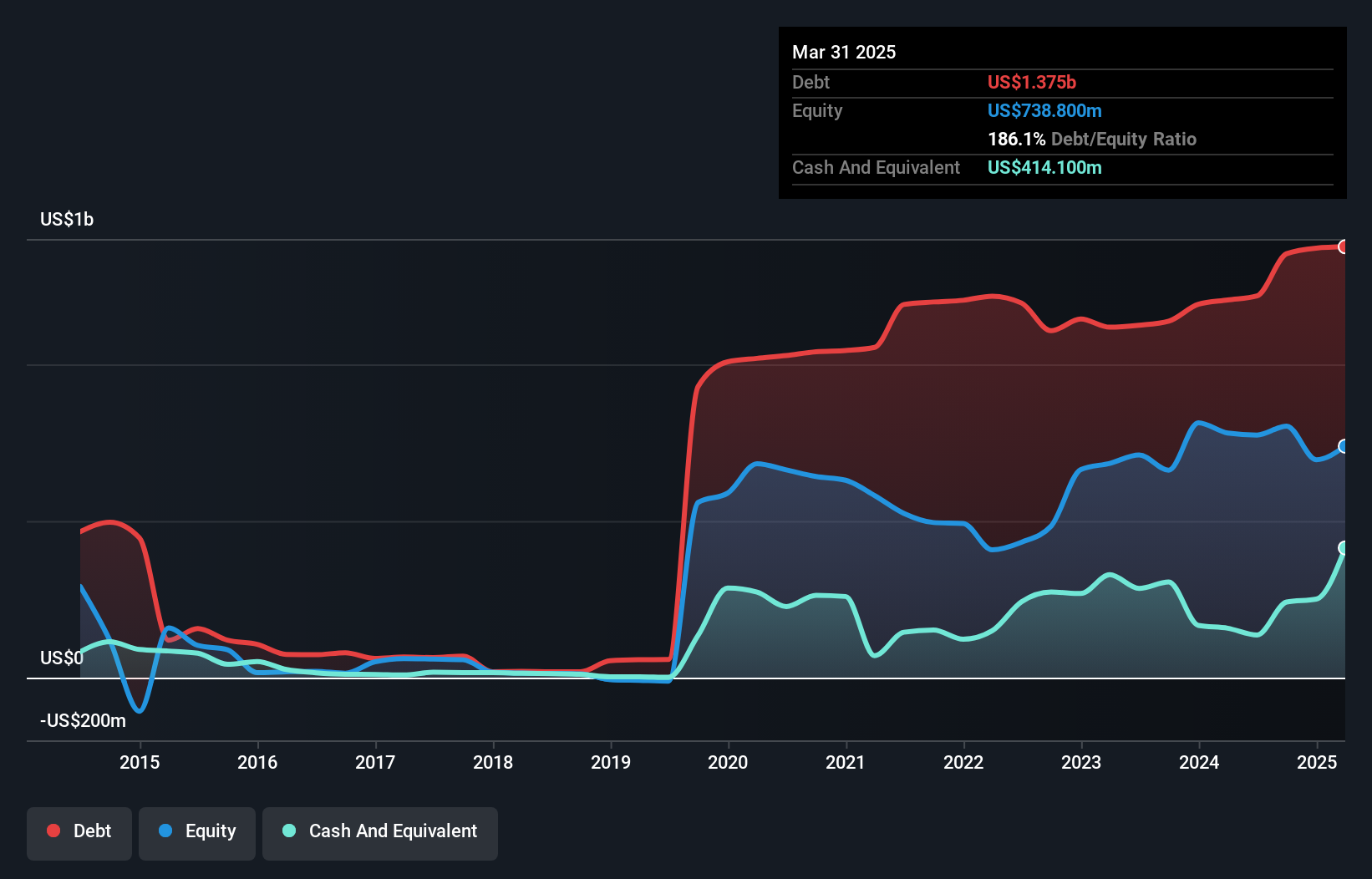Click the 2022 x-axis label

[x=963, y=762]
